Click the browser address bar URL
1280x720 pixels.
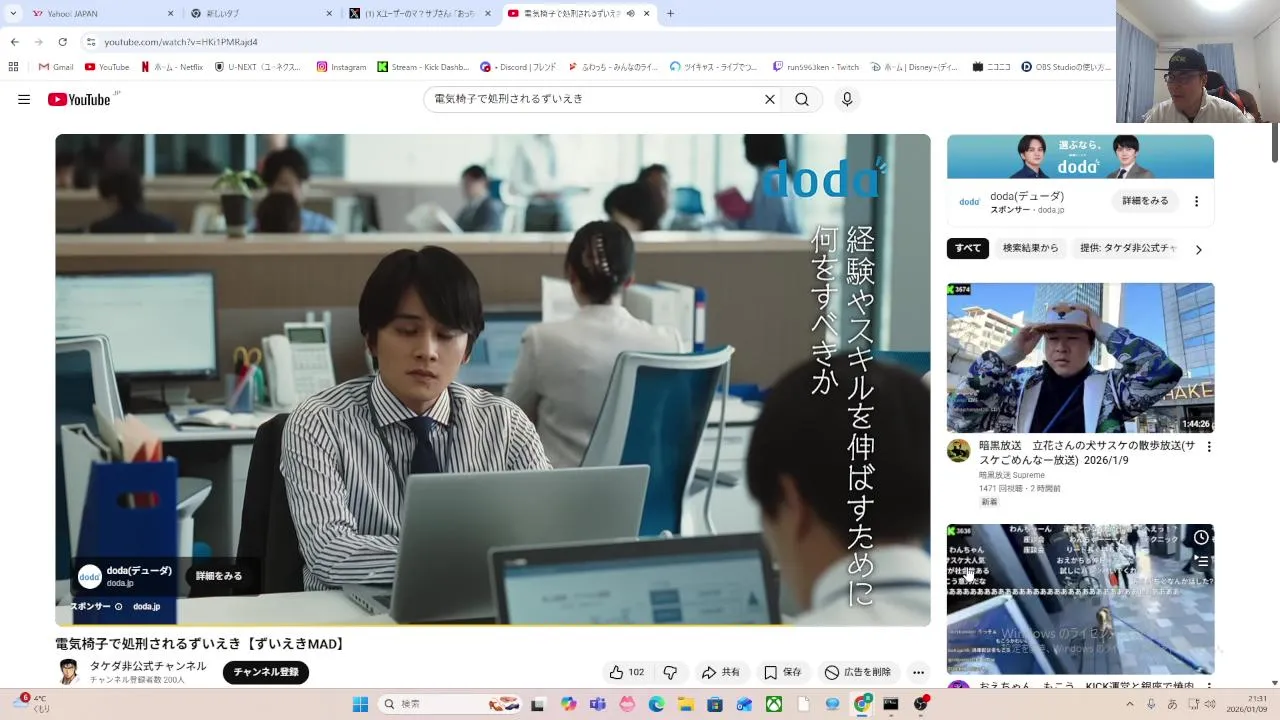tap(181, 42)
